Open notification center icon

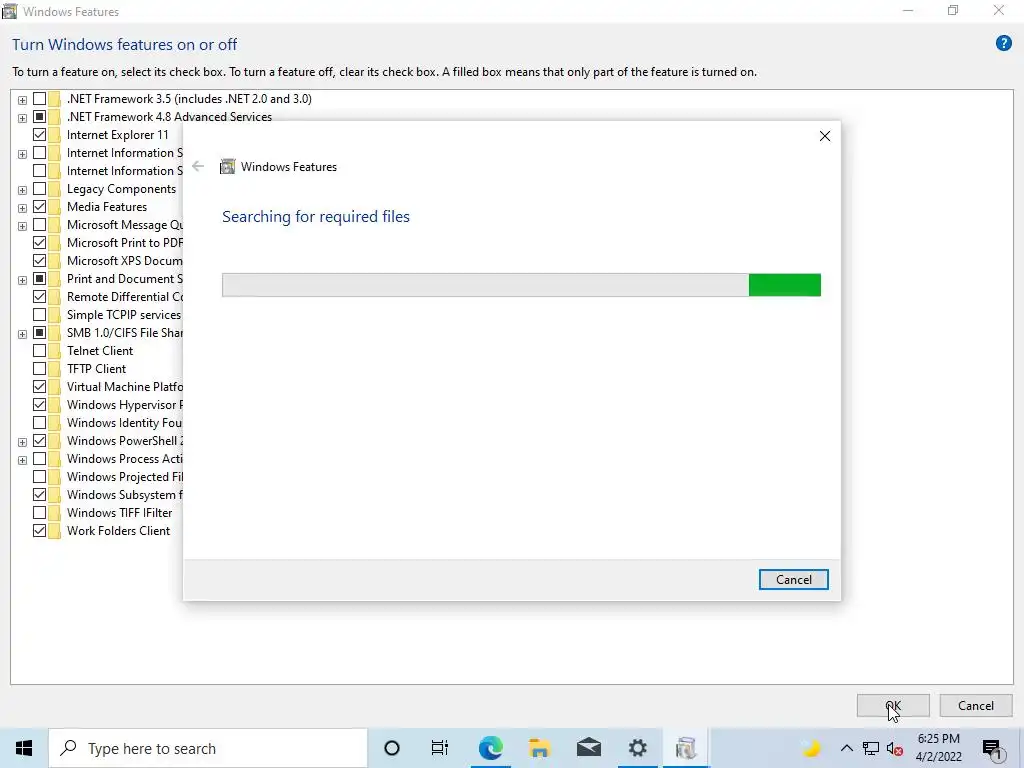pyautogui.click(x=992, y=748)
